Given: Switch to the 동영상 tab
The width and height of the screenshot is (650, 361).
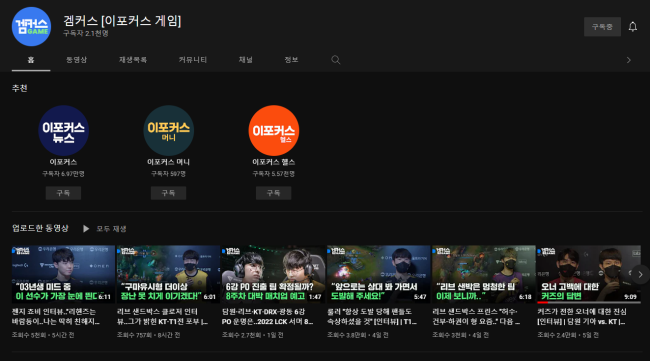Looking at the screenshot, I should [x=77, y=60].
